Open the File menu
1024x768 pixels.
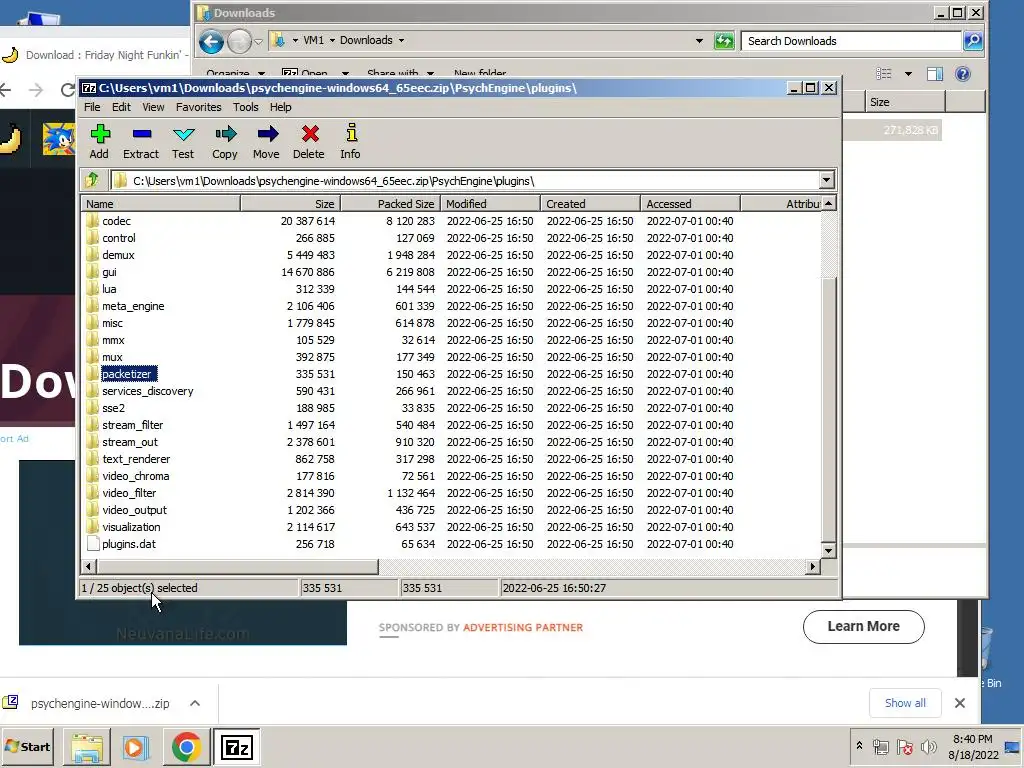[x=92, y=107]
